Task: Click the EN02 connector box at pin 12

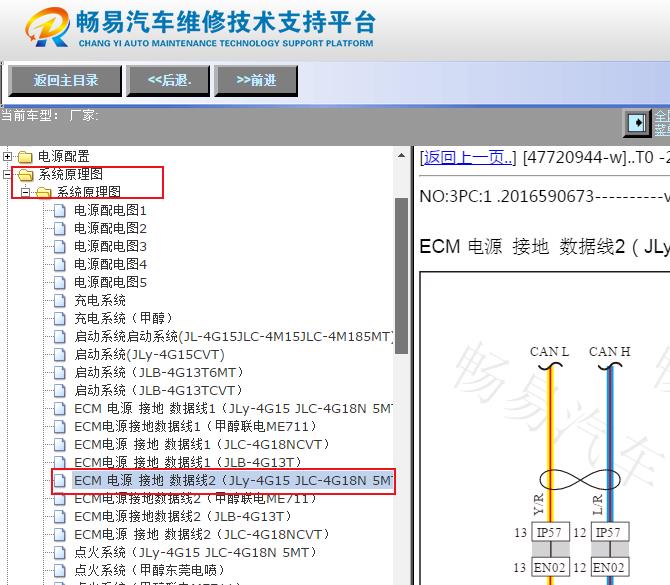Action: coord(610,567)
